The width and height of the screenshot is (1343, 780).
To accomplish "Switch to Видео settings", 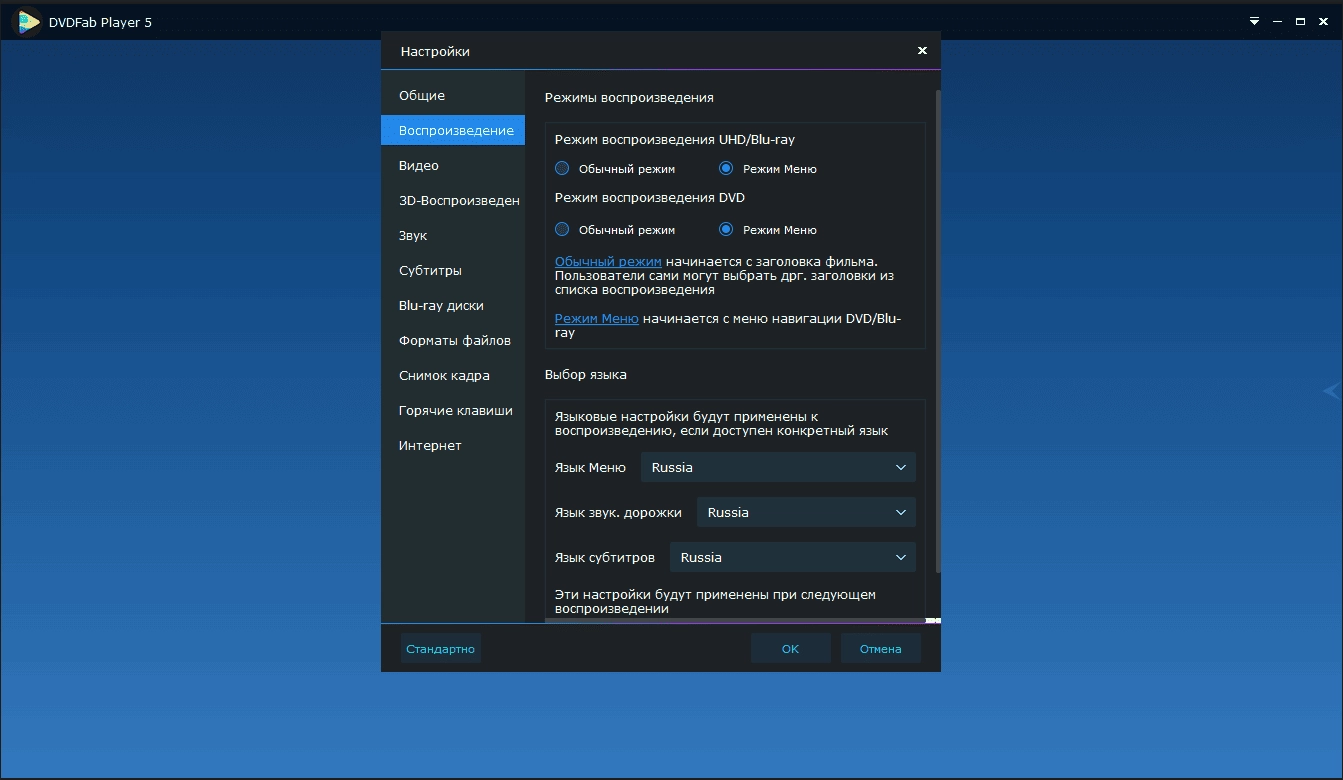I will coord(453,165).
